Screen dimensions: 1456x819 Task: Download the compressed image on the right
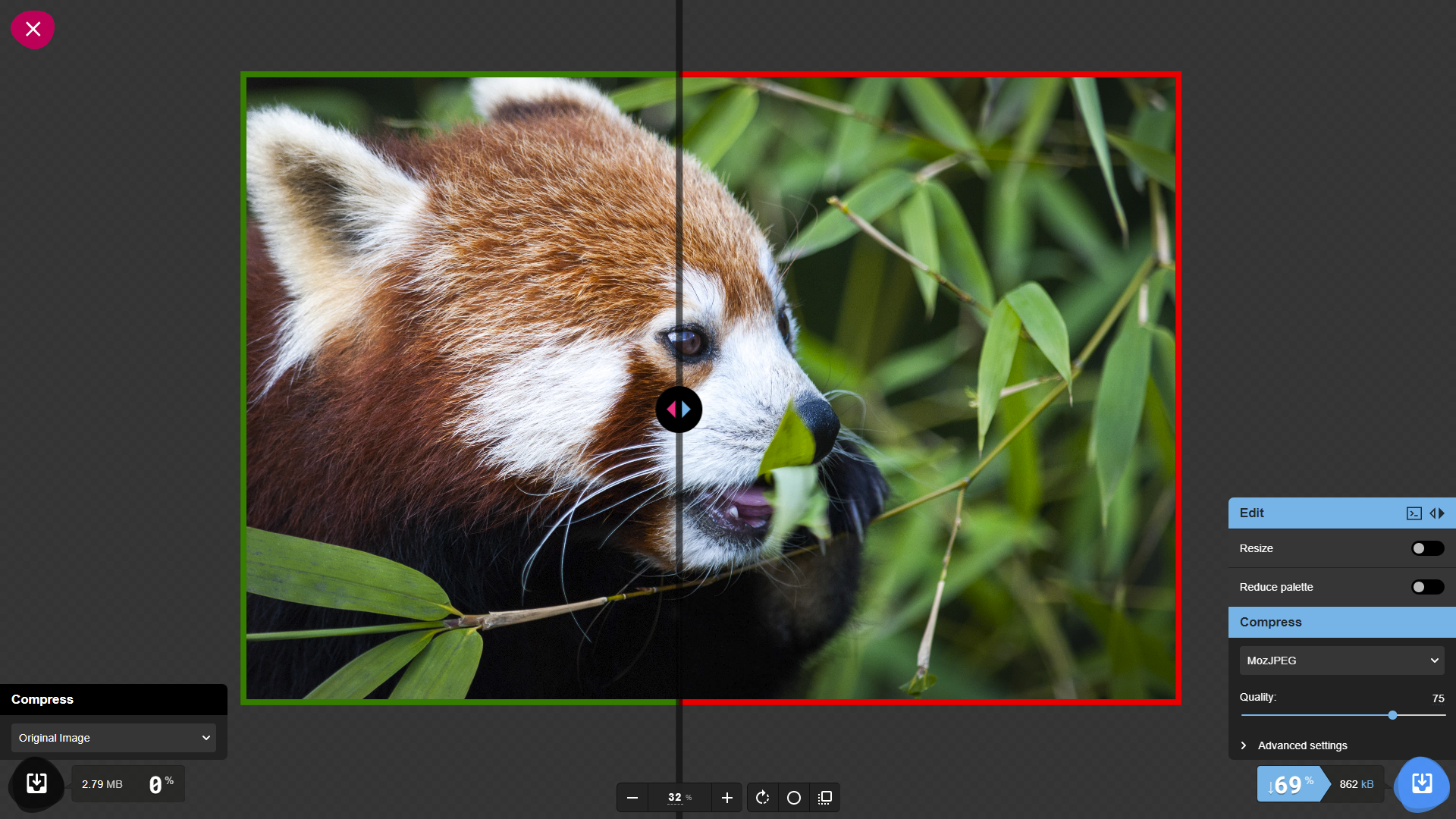(x=1422, y=783)
